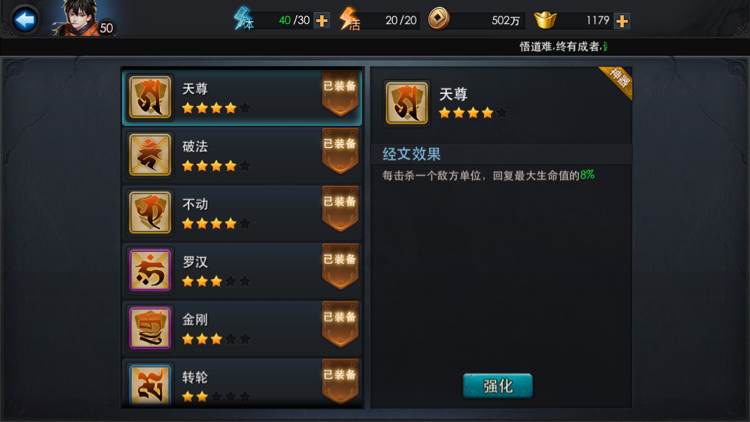This screenshot has width=750, height=422.
Task: Select the 天尊 entry in the list
Action: [243, 97]
